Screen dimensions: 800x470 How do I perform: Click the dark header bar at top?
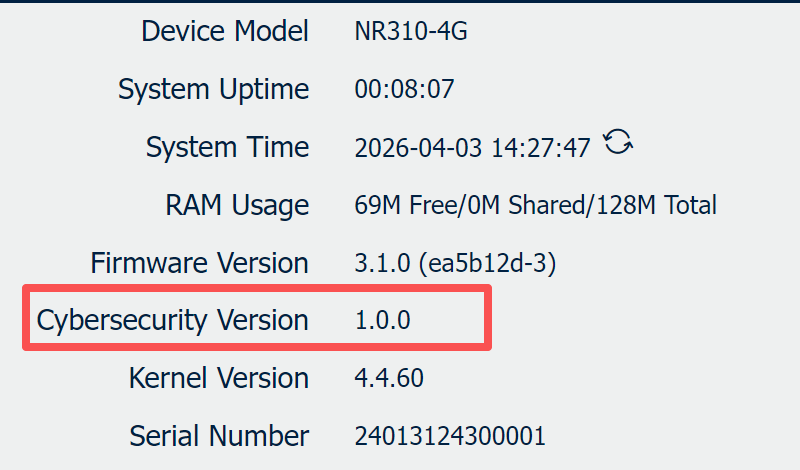pos(400,2)
